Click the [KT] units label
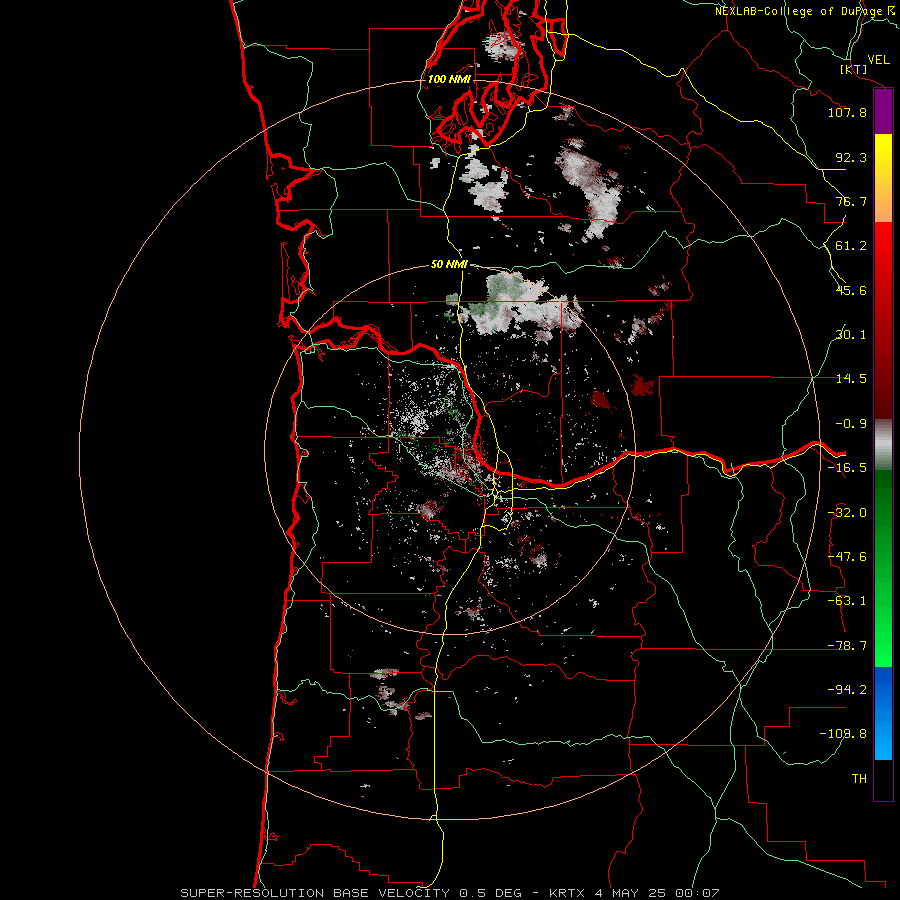 click(853, 69)
